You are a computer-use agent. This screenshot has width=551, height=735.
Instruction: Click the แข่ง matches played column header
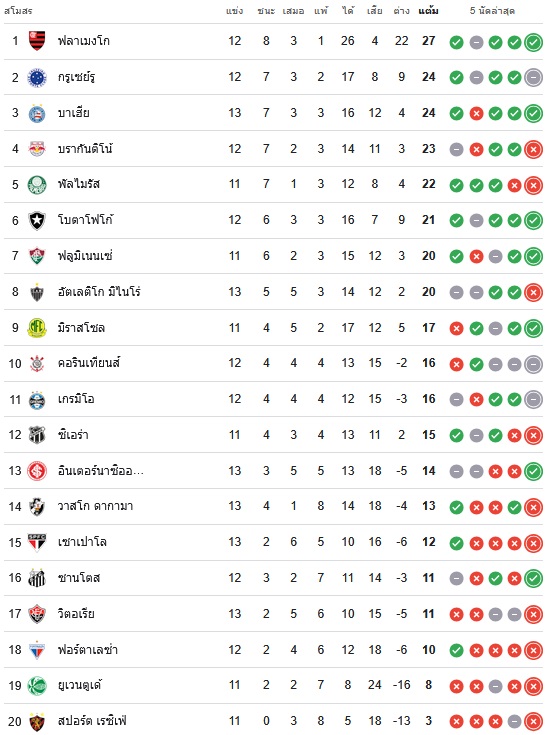pyautogui.click(x=234, y=11)
